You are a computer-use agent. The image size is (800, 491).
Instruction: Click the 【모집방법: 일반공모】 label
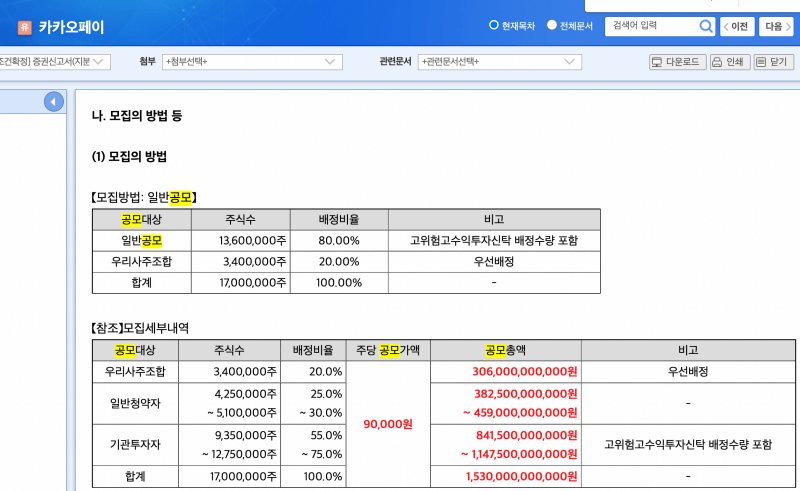144,198
